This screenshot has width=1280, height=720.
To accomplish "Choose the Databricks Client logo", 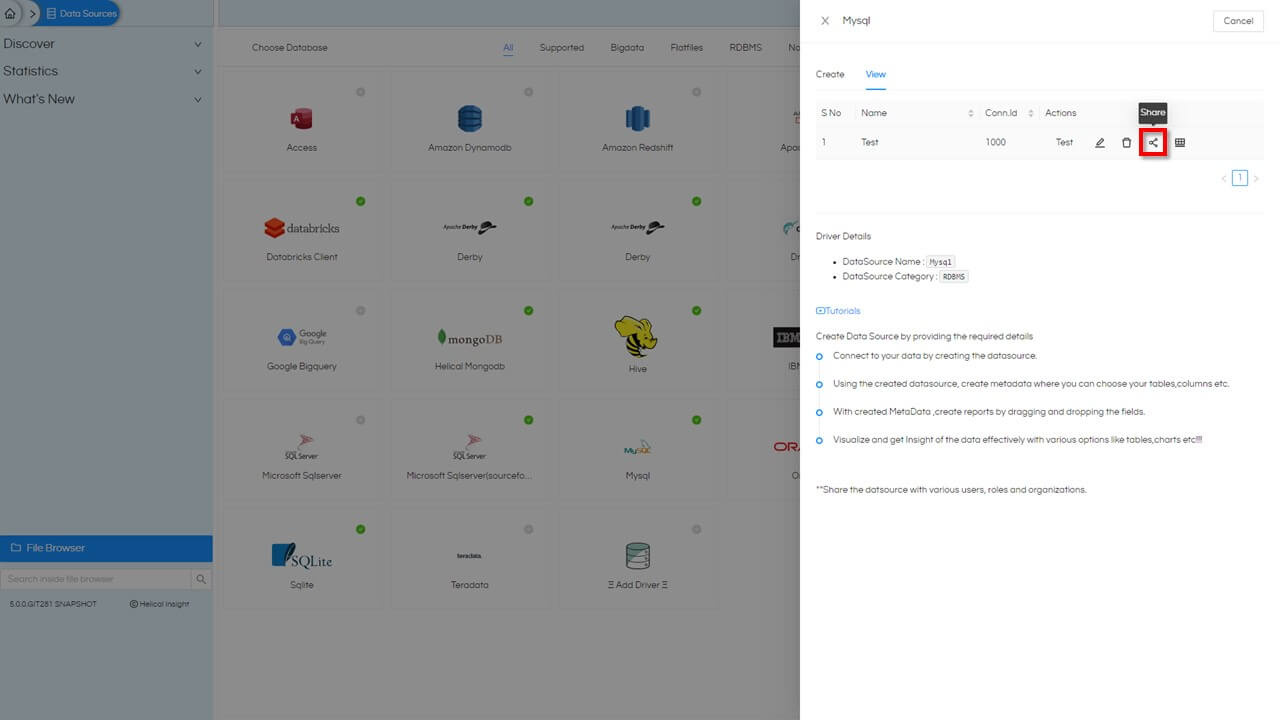I will point(301,228).
